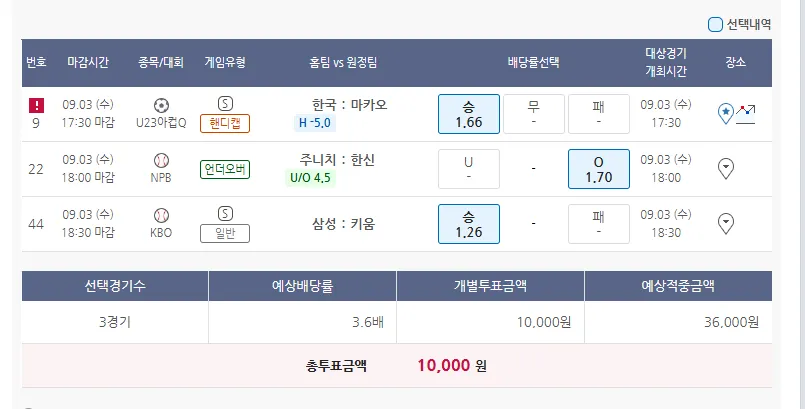Click the S badge icon on match 9
The width and height of the screenshot is (805, 409).
[x=225, y=103]
